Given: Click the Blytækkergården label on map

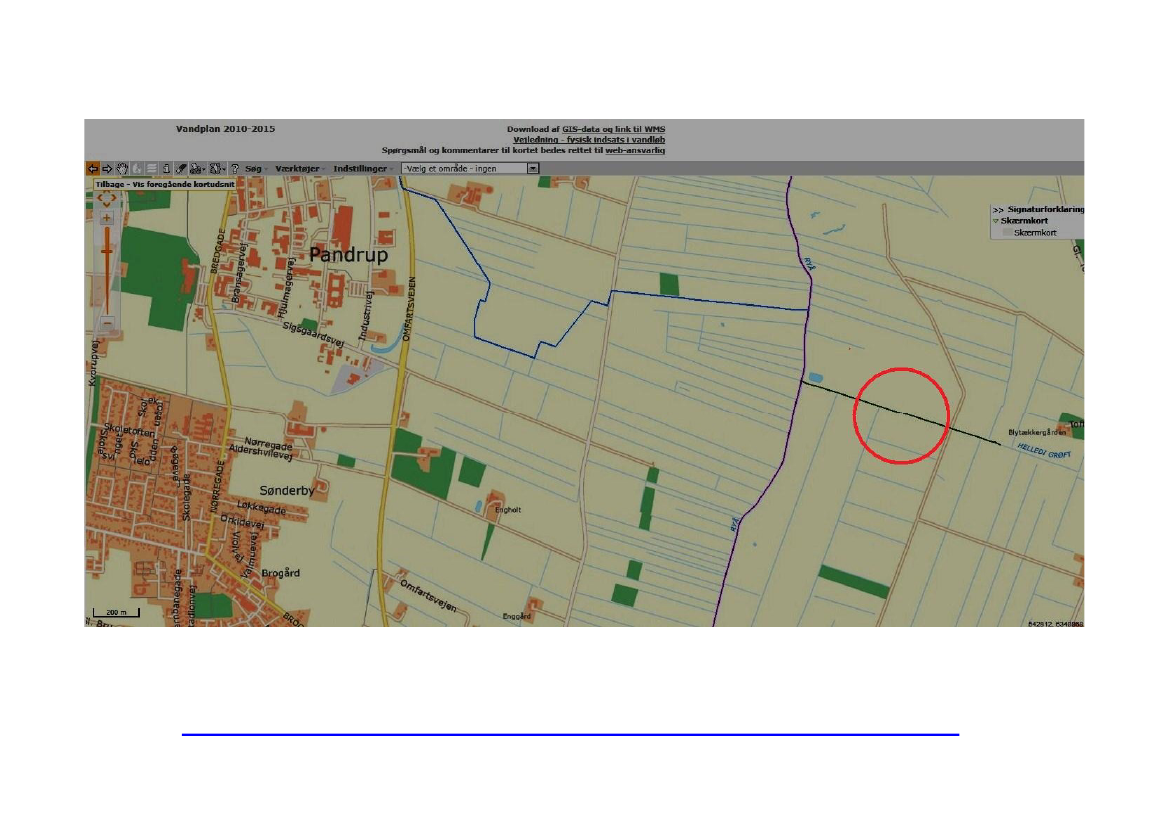Looking at the screenshot, I should [1037, 433].
